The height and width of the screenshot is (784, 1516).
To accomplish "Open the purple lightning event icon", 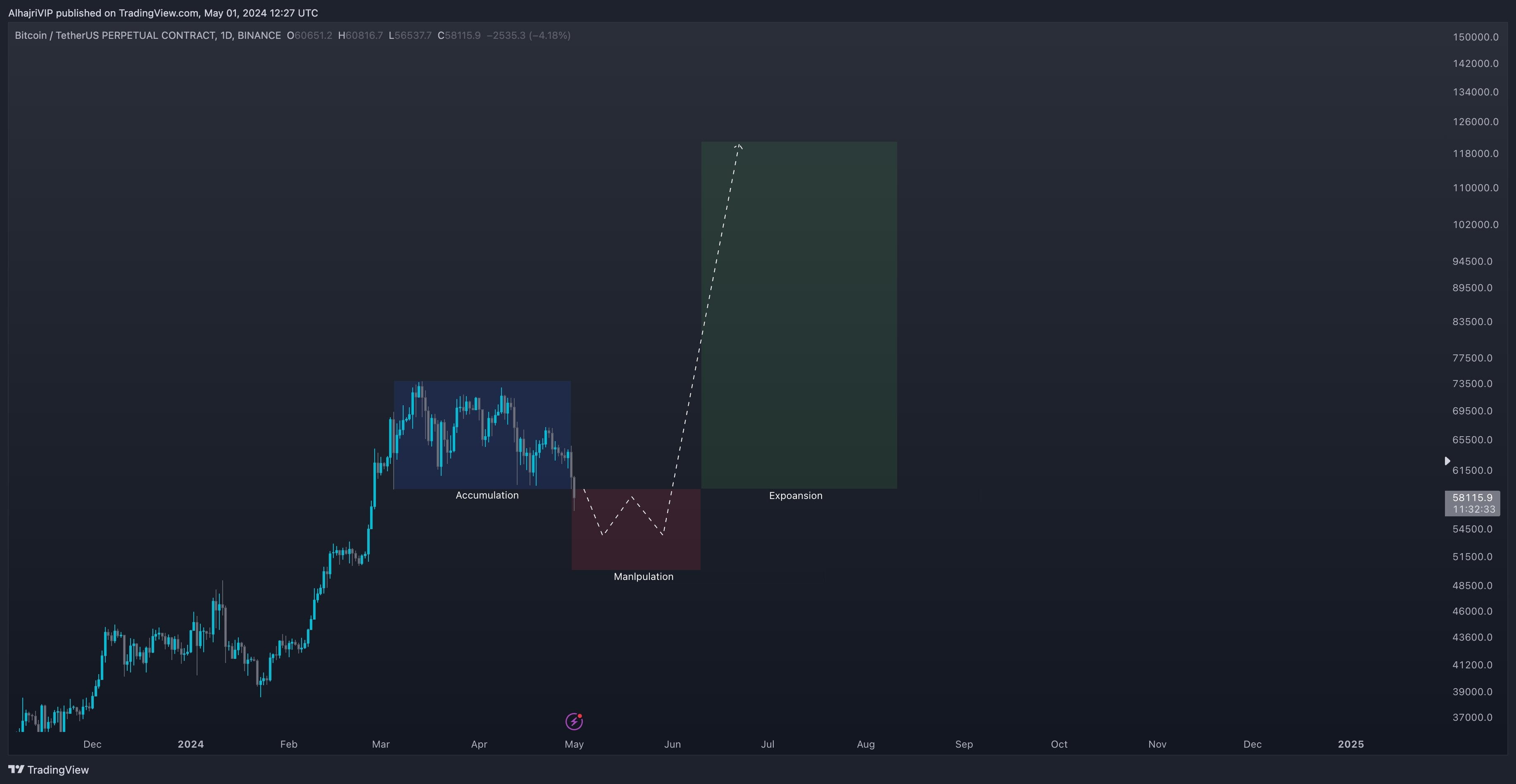I will [x=574, y=721].
